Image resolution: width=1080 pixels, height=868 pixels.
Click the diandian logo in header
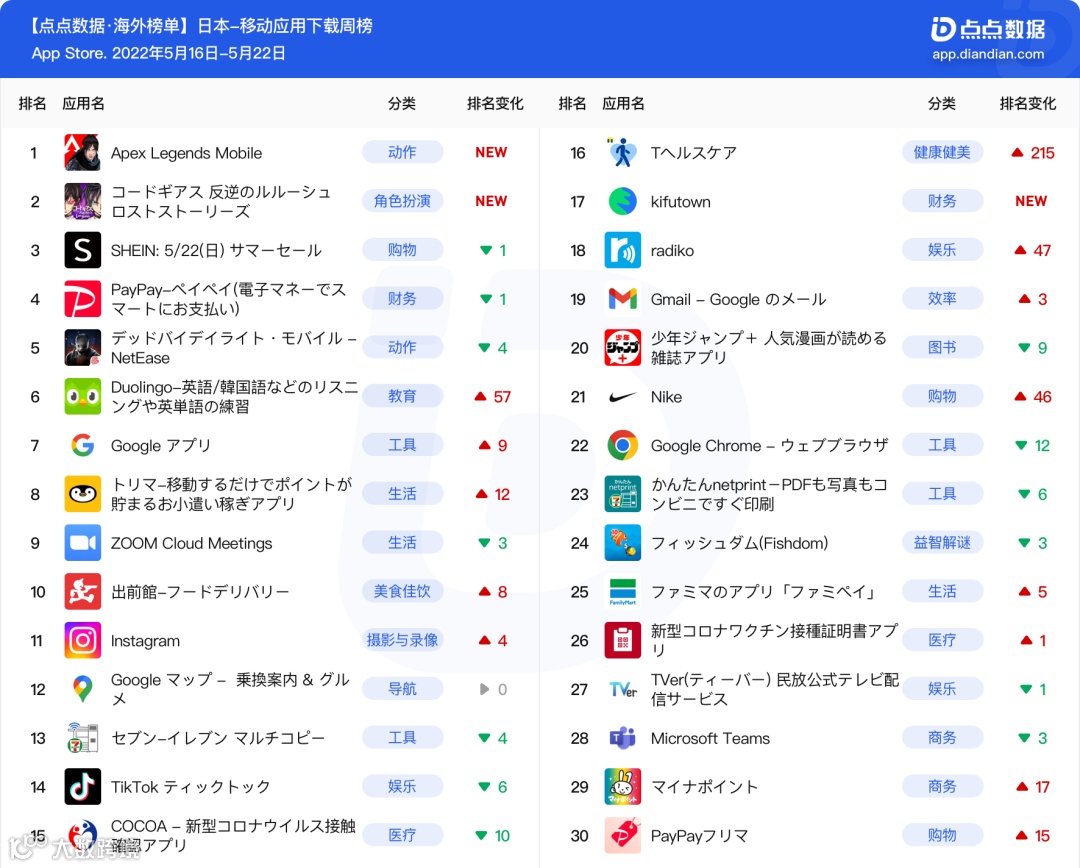tap(988, 29)
